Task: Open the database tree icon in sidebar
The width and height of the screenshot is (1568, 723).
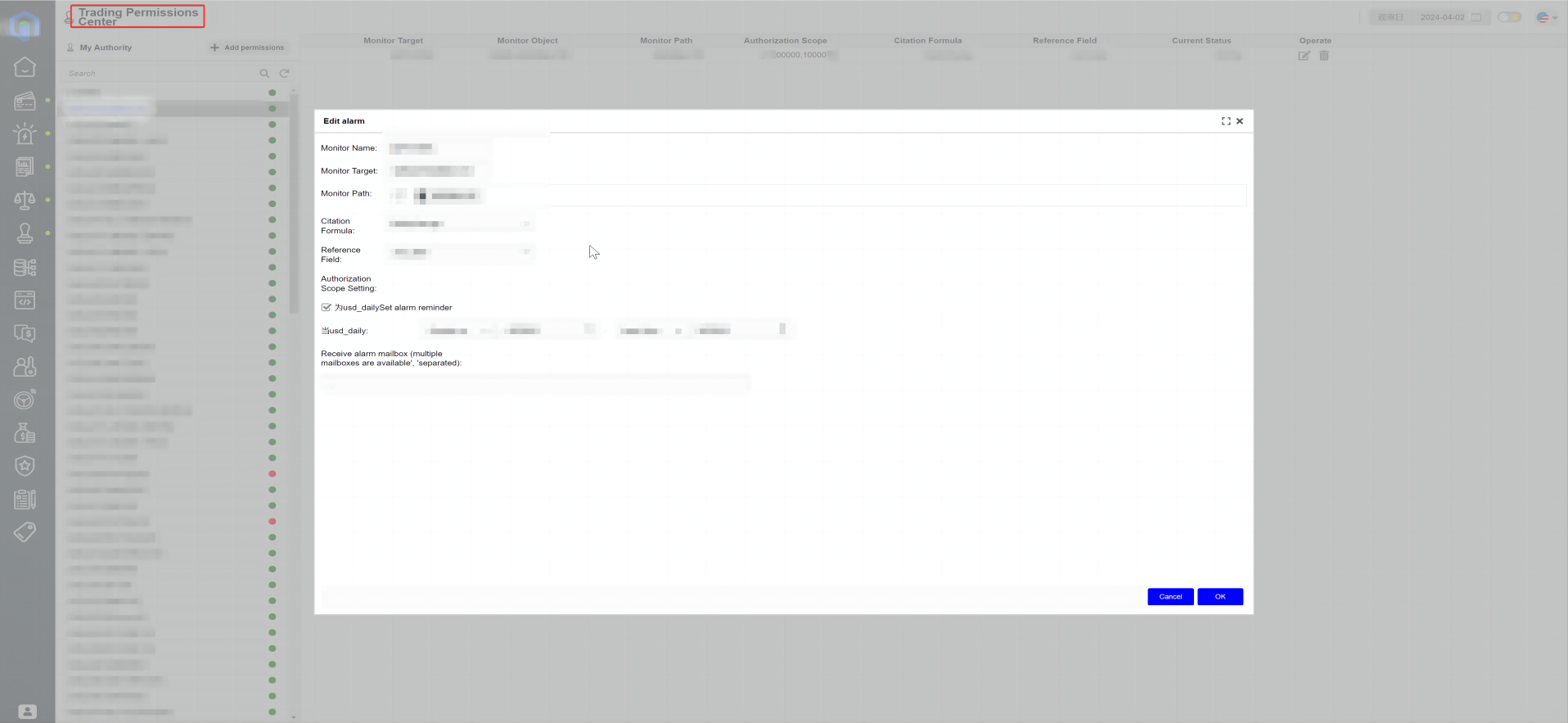Action: pyautogui.click(x=25, y=267)
